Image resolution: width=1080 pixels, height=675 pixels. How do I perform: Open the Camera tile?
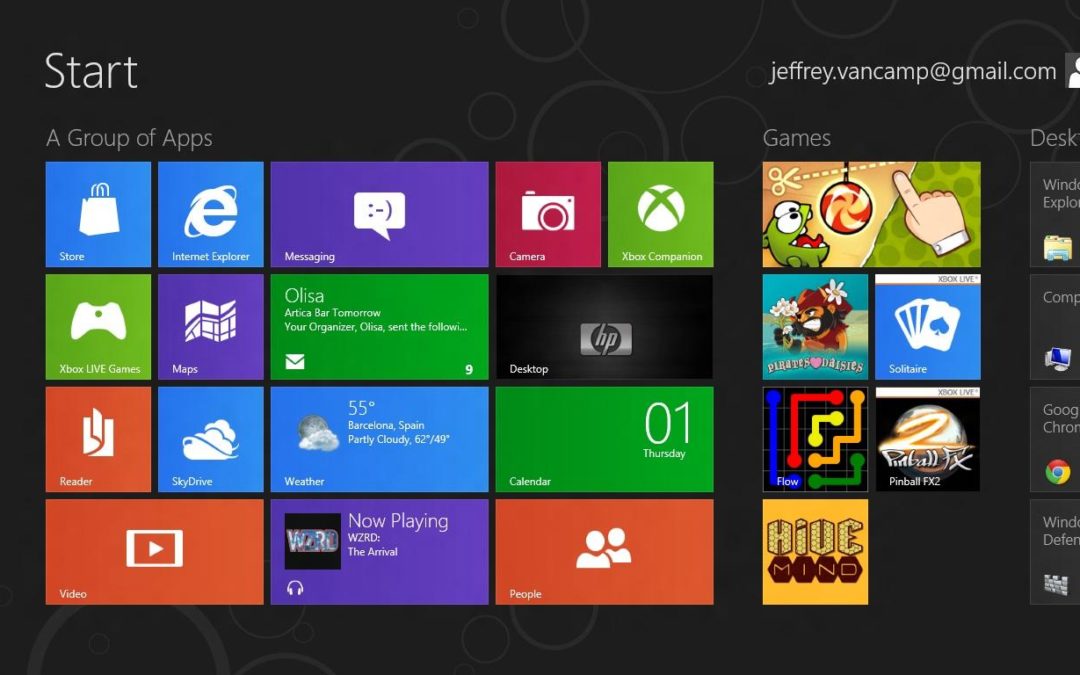548,214
